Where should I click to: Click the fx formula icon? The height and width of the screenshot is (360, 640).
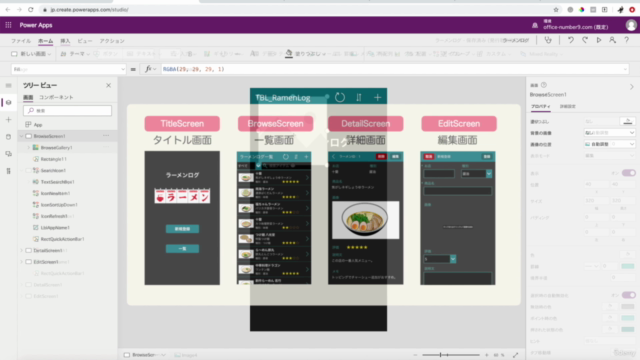point(148,69)
